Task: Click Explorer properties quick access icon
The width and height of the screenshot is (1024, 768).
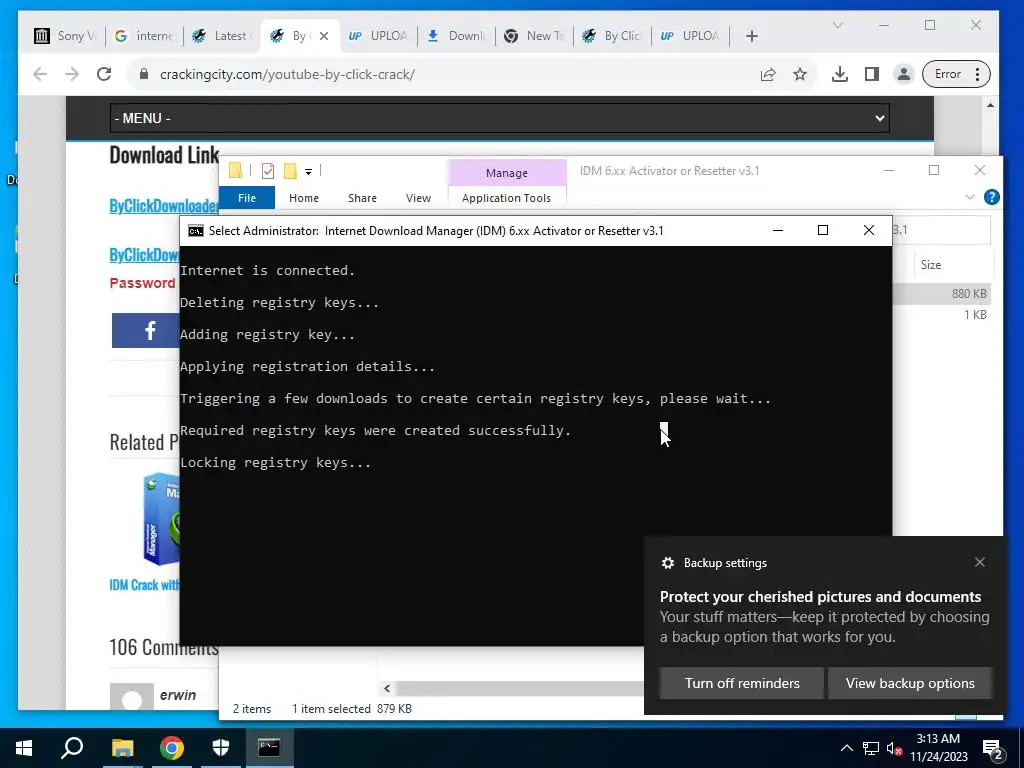Action: click(x=268, y=171)
